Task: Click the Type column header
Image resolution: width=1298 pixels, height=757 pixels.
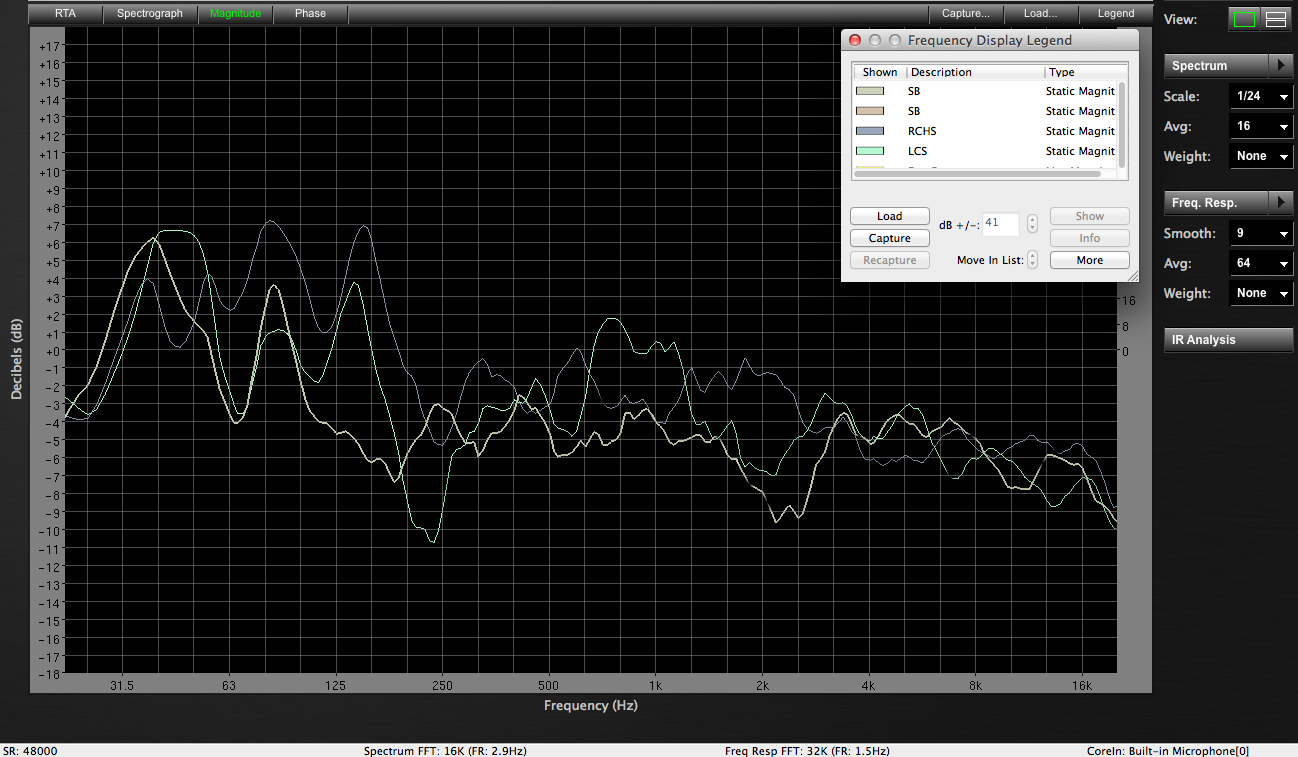Action: [x=1084, y=72]
